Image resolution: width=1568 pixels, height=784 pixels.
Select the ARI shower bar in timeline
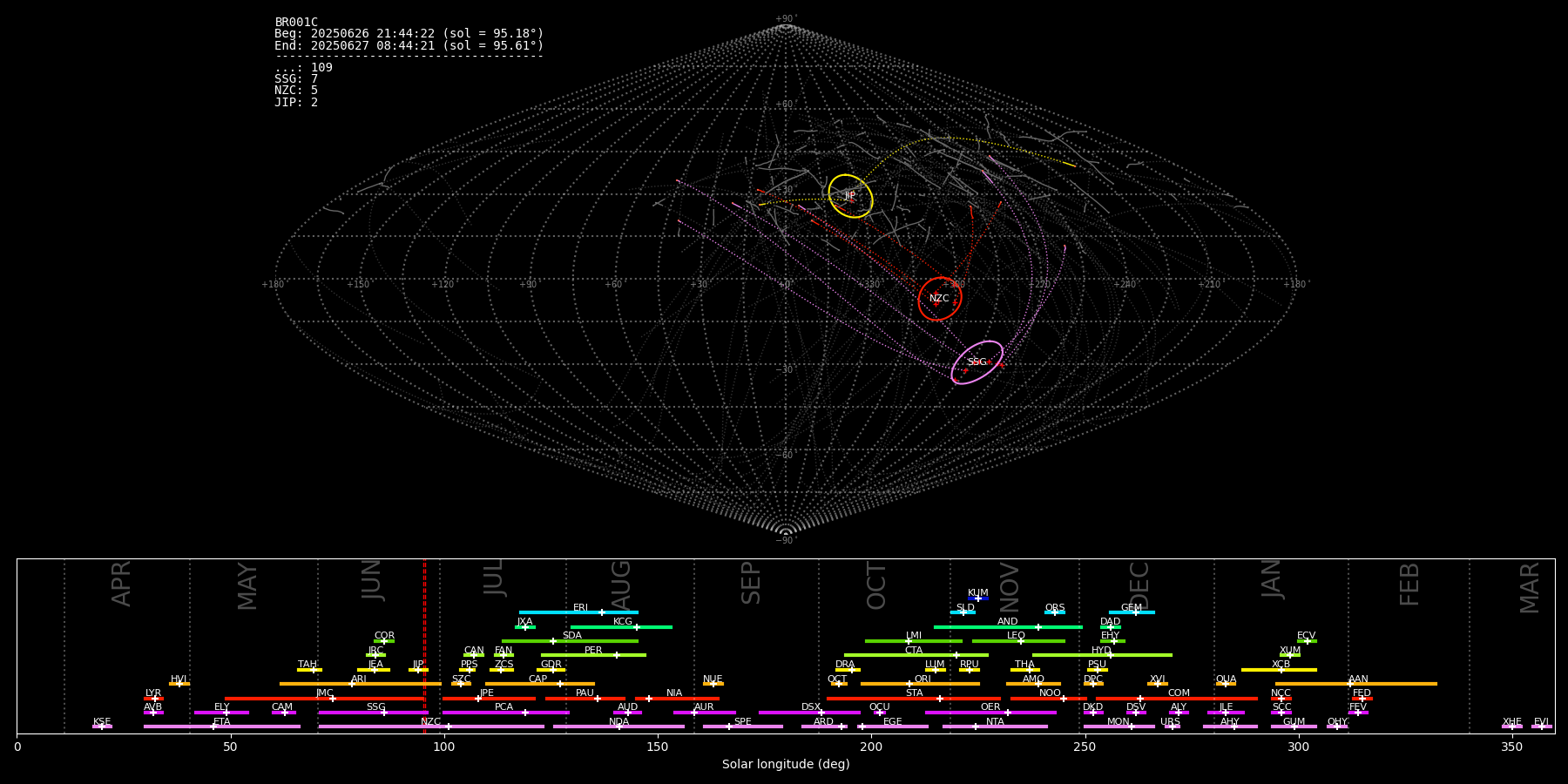click(x=361, y=684)
